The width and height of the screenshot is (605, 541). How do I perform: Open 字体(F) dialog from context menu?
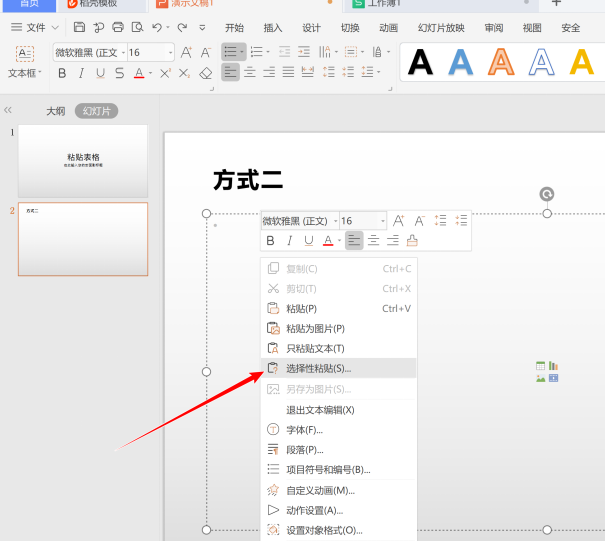(x=339, y=429)
